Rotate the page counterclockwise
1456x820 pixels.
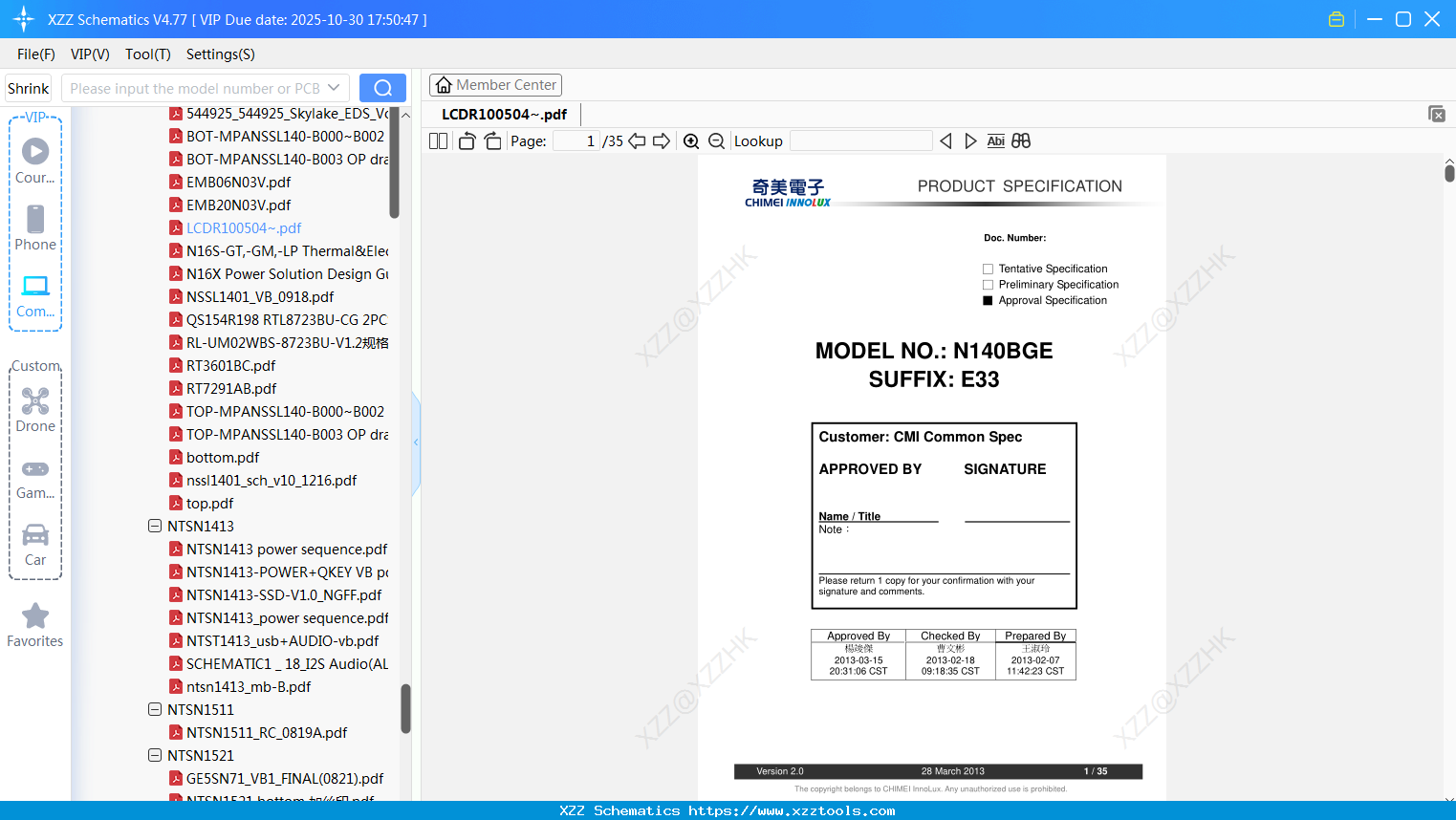coord(467,141)
